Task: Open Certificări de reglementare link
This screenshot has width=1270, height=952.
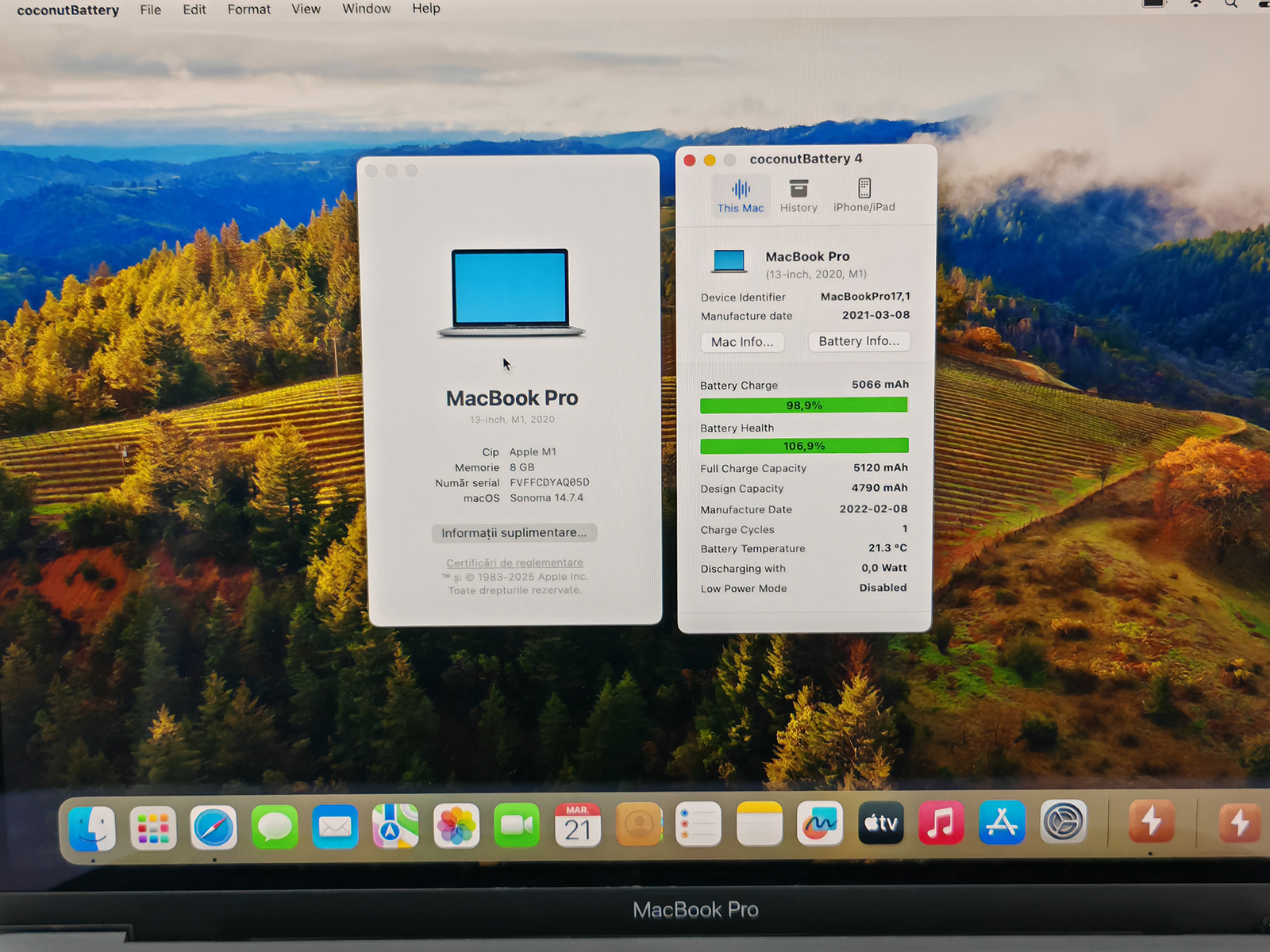Action: (x=514, y=562)
